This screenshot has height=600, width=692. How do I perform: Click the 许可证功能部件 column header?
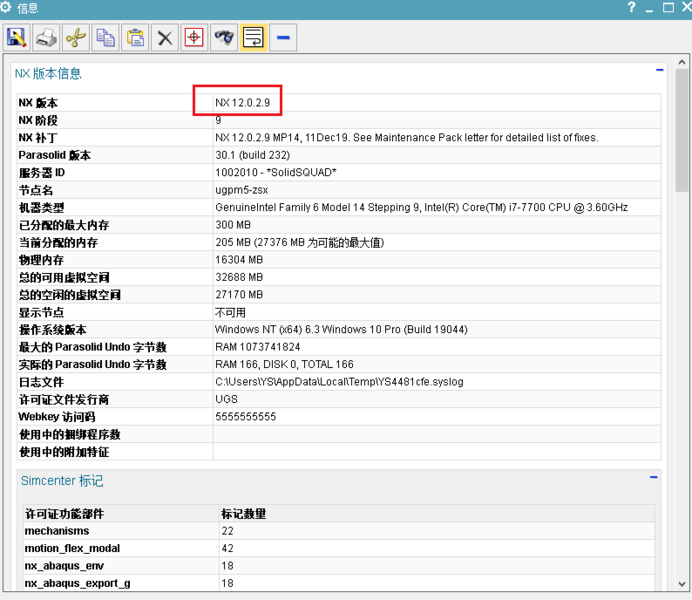(x=64, y=513)
